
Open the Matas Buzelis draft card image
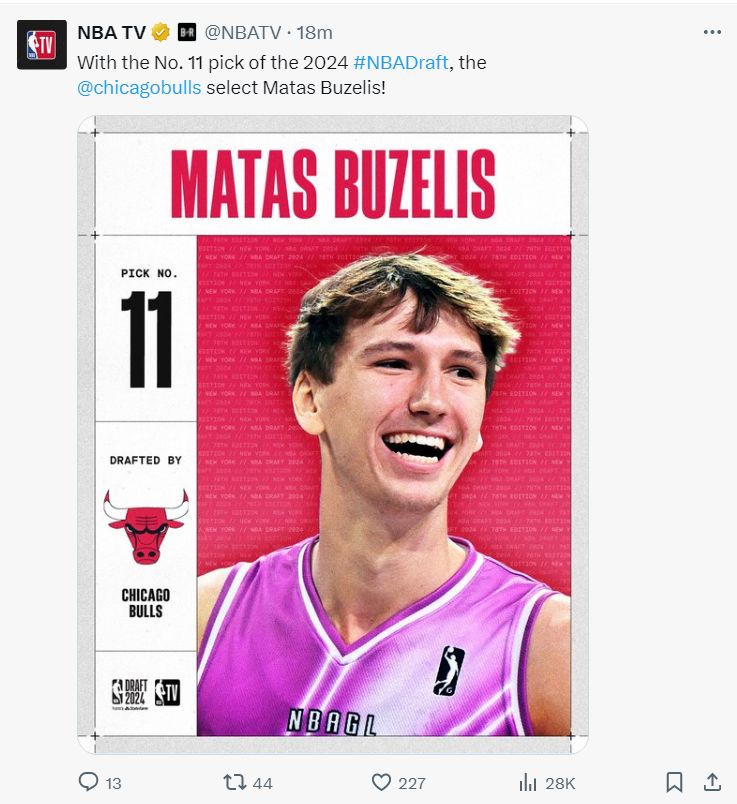[333, 435]
